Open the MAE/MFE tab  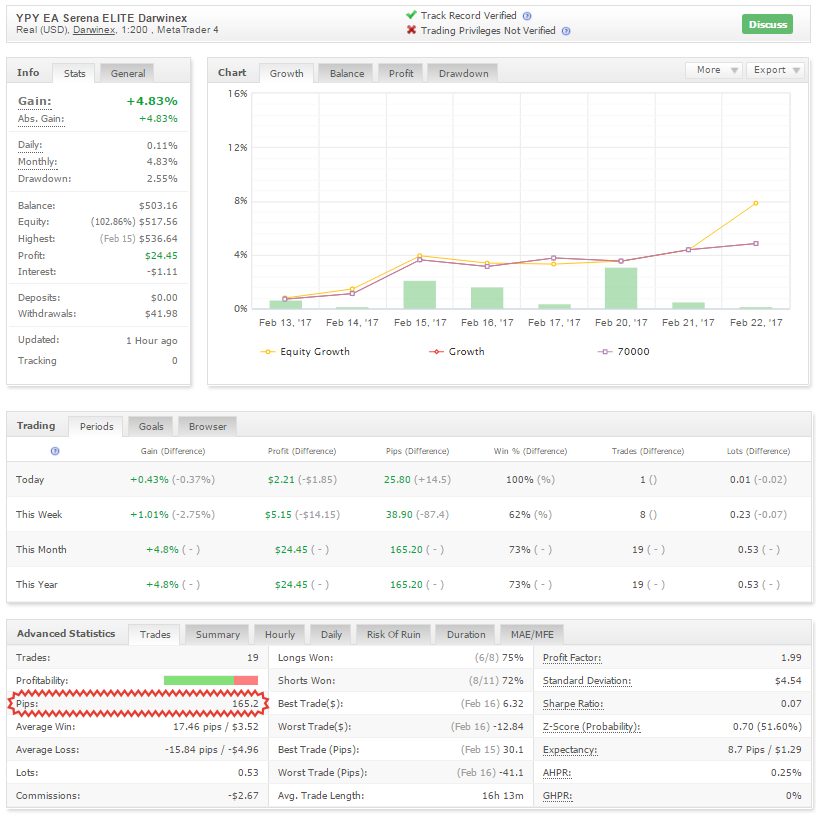[x=532, y=635]
